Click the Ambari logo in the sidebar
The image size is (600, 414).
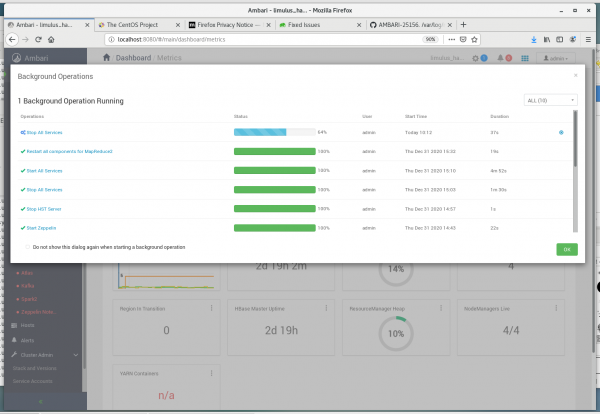pyautogui.click(x=16, y=58)
